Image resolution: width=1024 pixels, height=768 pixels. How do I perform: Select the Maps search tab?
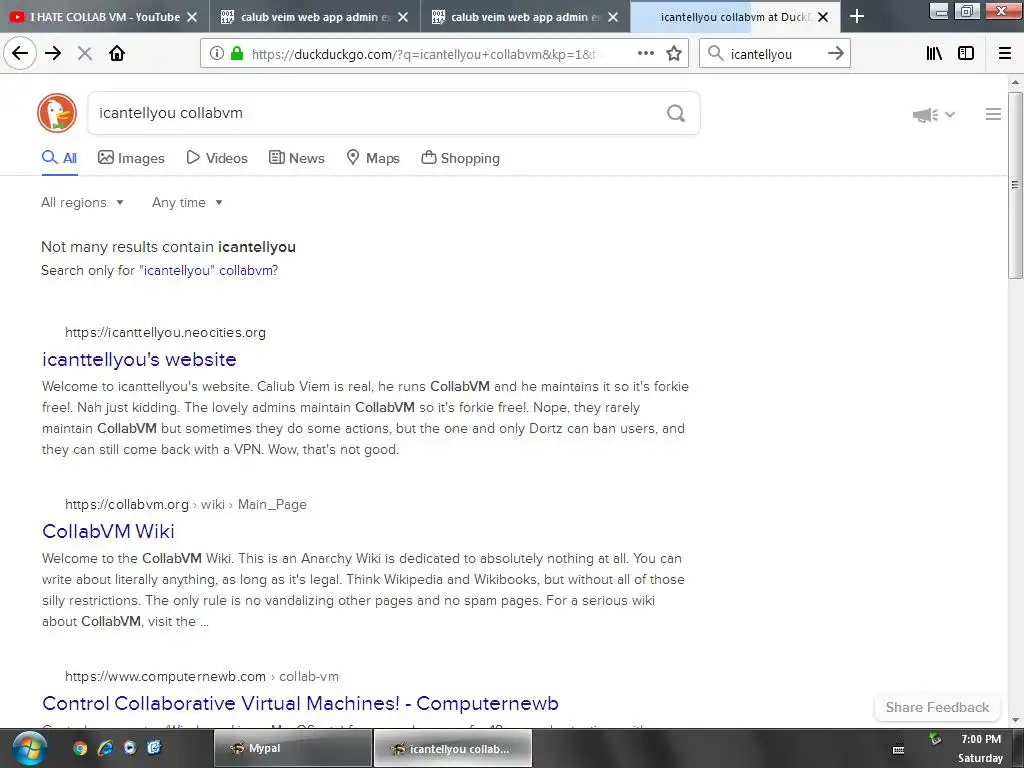coord(372,158)
